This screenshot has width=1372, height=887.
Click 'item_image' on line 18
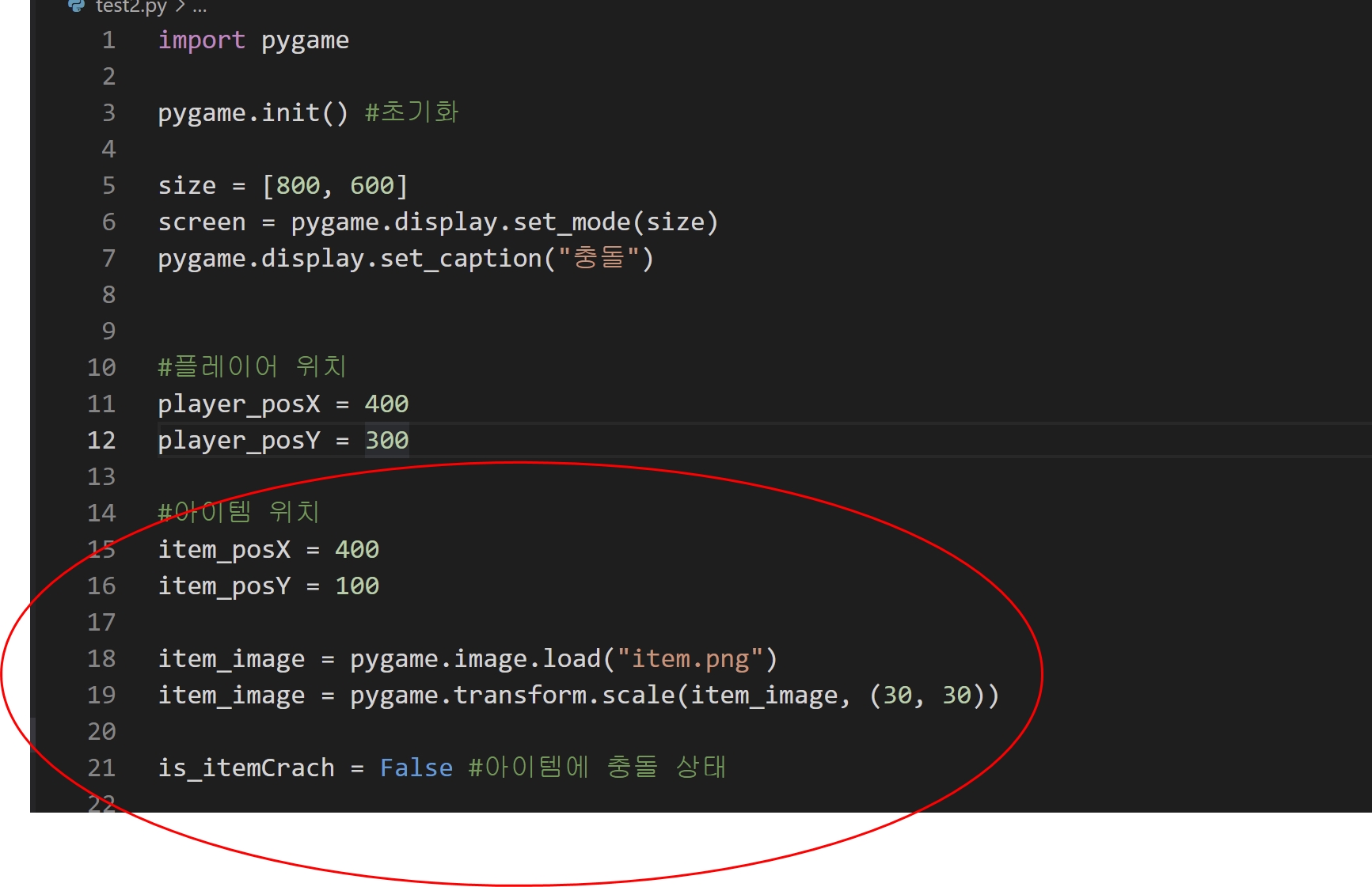click(x=231, y=659)
